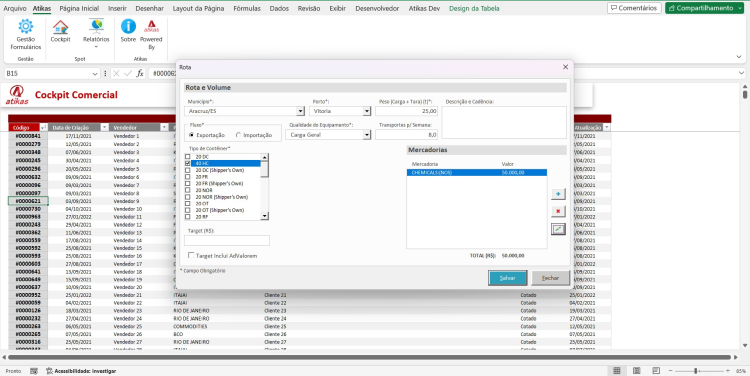Click the Fechar button
Screen dimensions: 750x376
pos(551,278)
